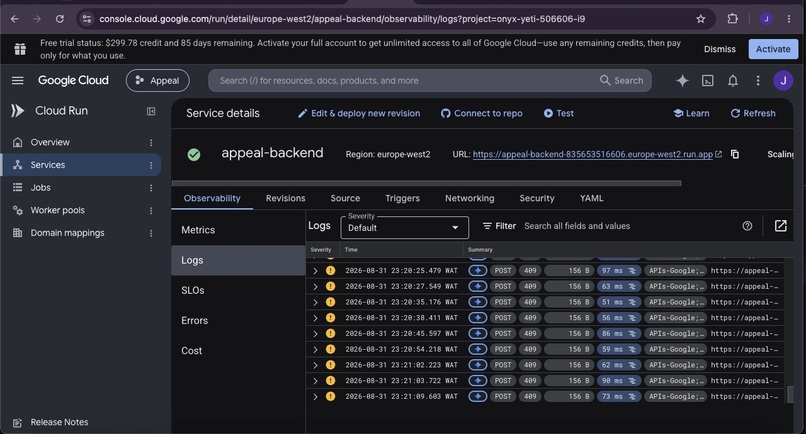This screenshot has height=434, width=806.
Task: Expand the 23:20:38.411 log entry
Action: pyautogui.click(x=315, y=318)
